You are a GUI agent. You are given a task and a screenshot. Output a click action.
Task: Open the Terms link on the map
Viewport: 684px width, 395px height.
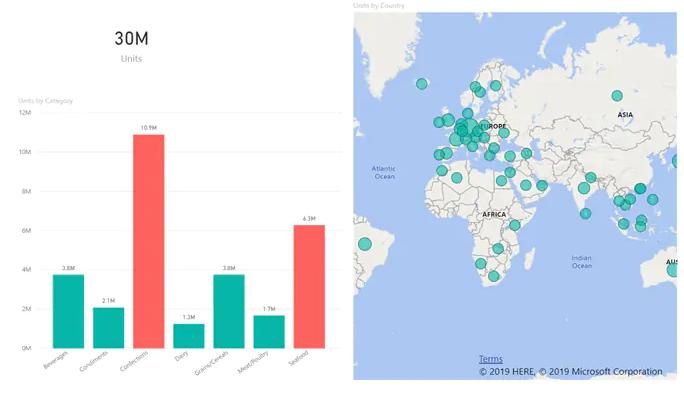(x=491, y=359)
